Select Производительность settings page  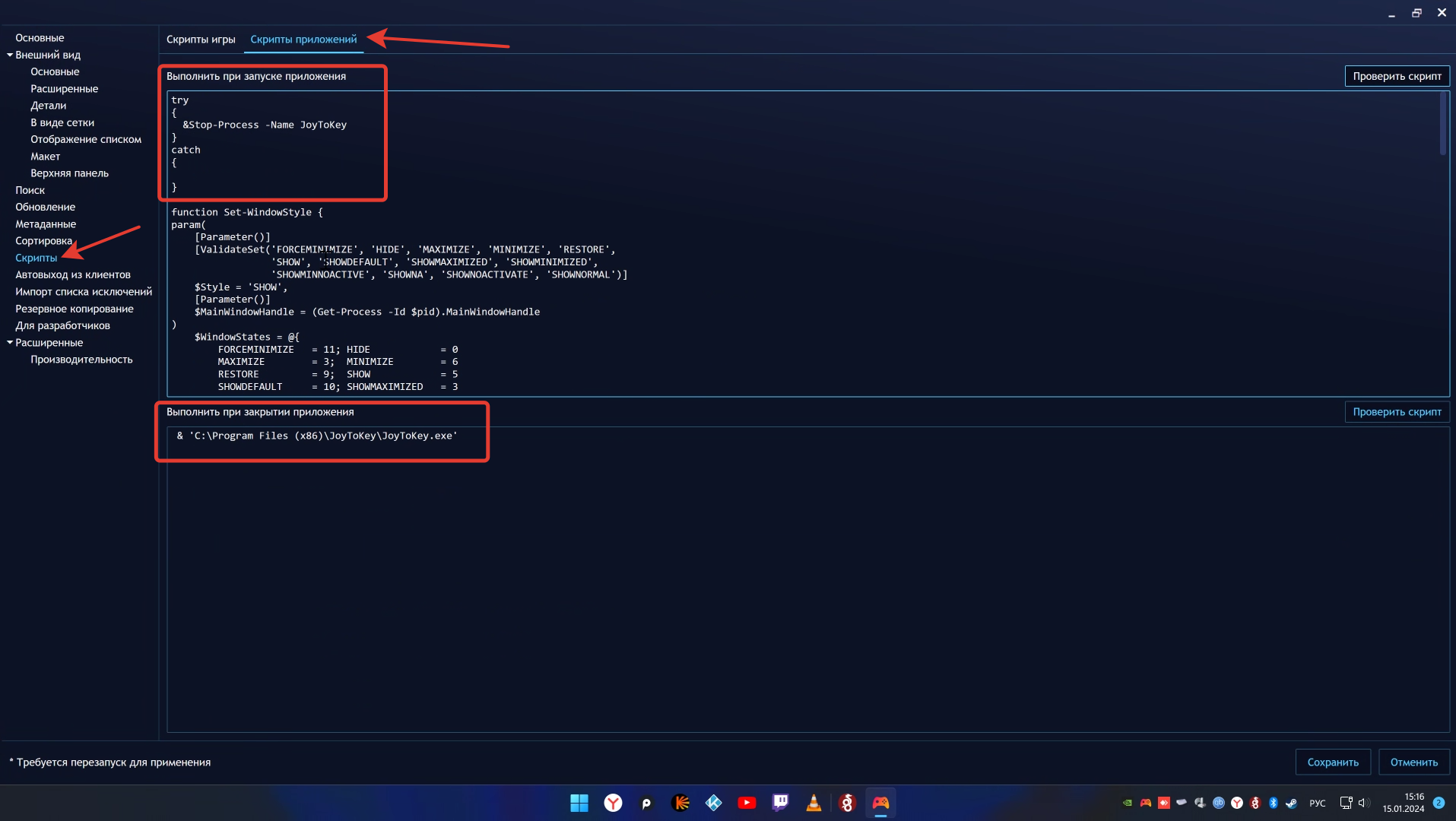coord(81,360)
